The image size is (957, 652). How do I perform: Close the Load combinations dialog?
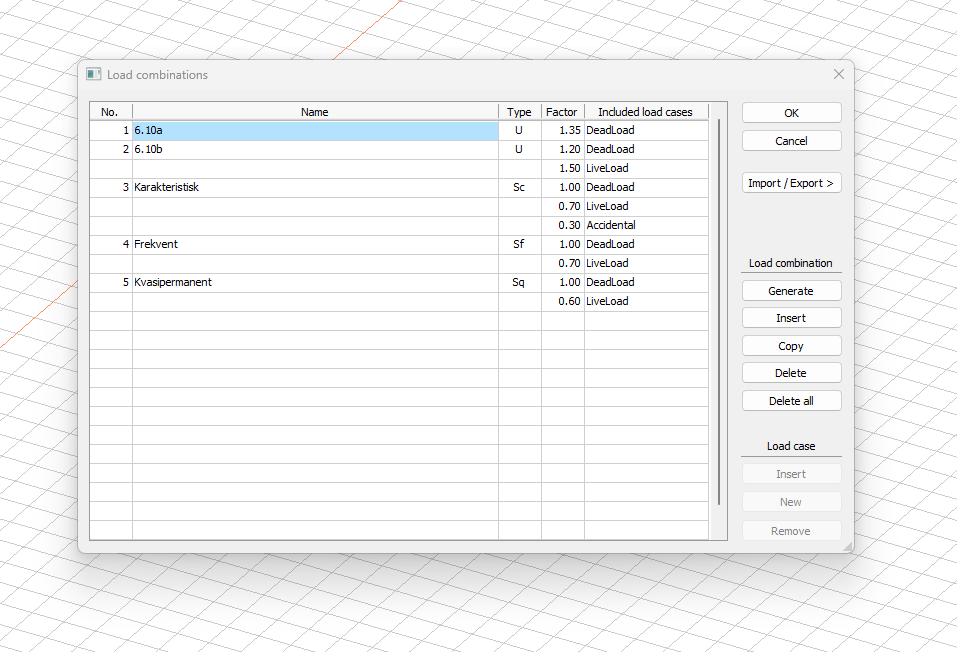pos(838,74)
